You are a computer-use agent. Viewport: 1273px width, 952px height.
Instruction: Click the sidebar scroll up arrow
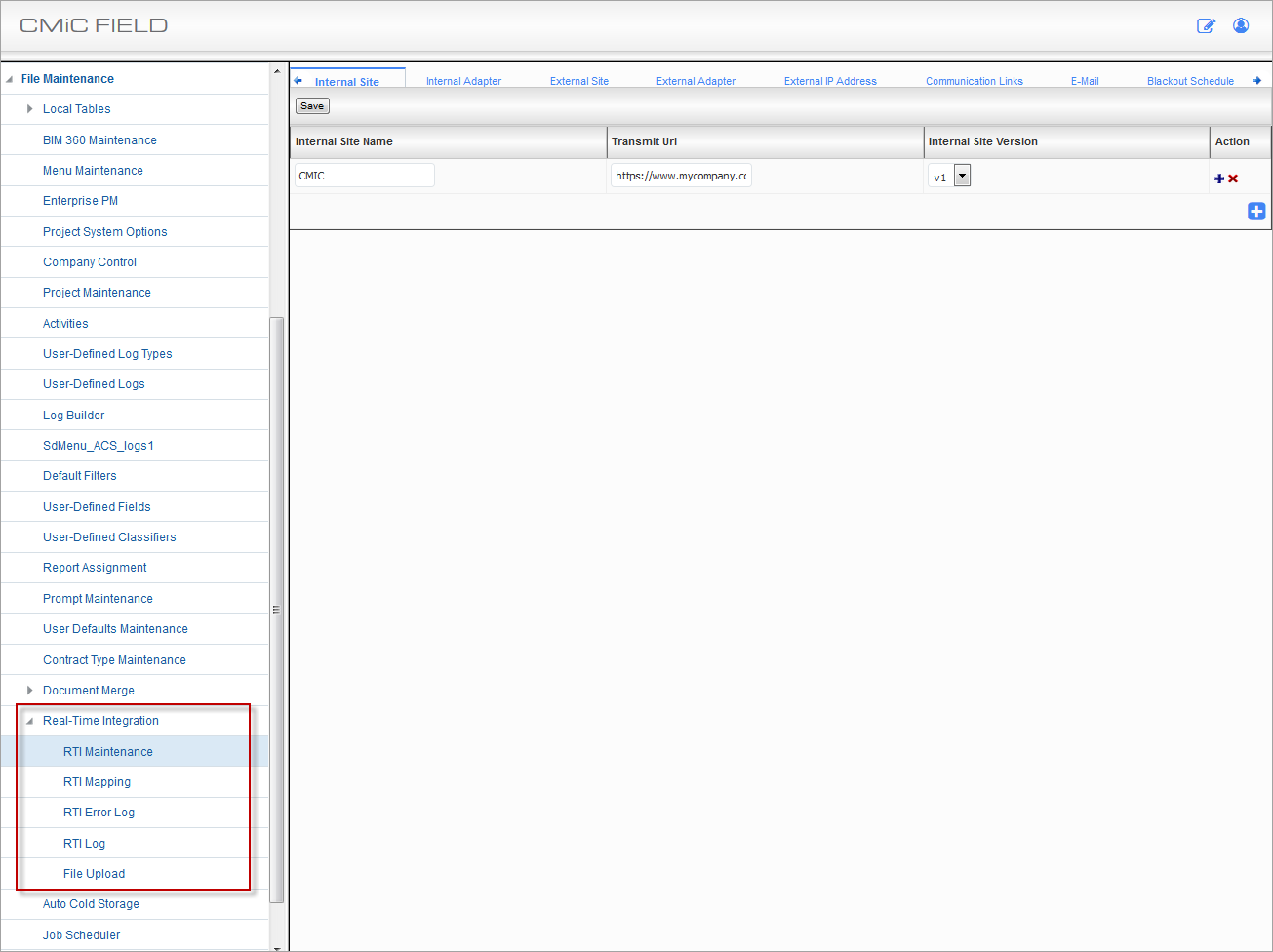(276, 72)
